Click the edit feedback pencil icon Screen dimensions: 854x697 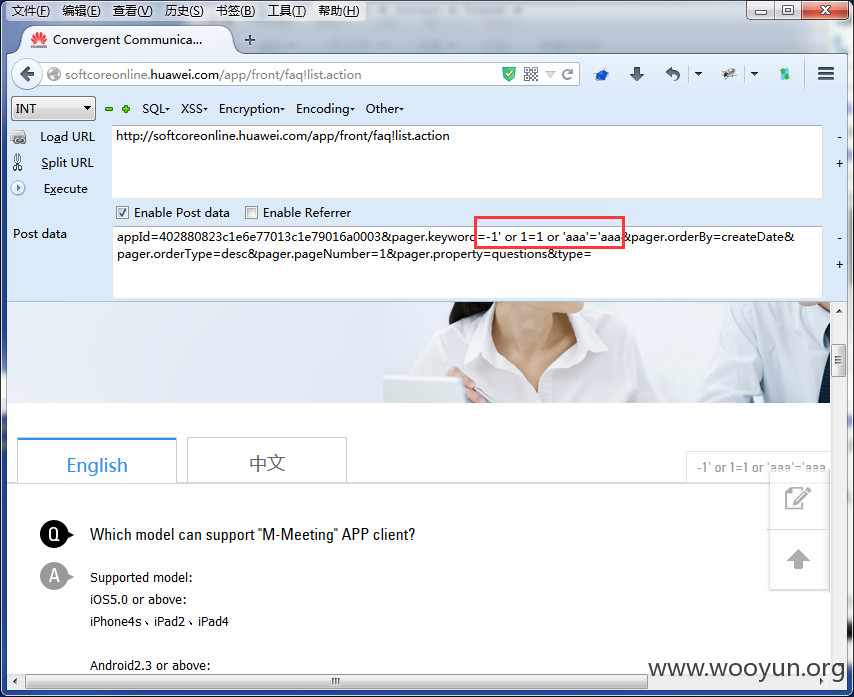(x=798, y=498)
